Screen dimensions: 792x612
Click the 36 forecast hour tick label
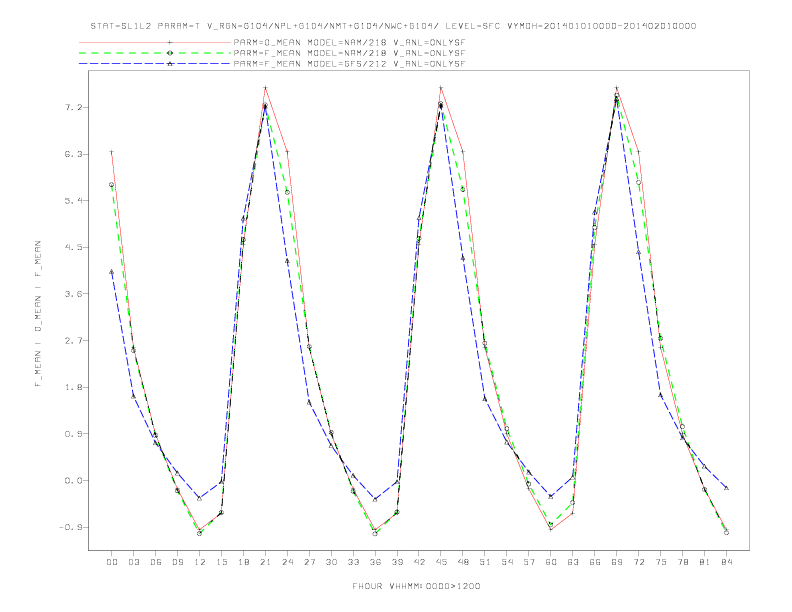tap(375, 562)
